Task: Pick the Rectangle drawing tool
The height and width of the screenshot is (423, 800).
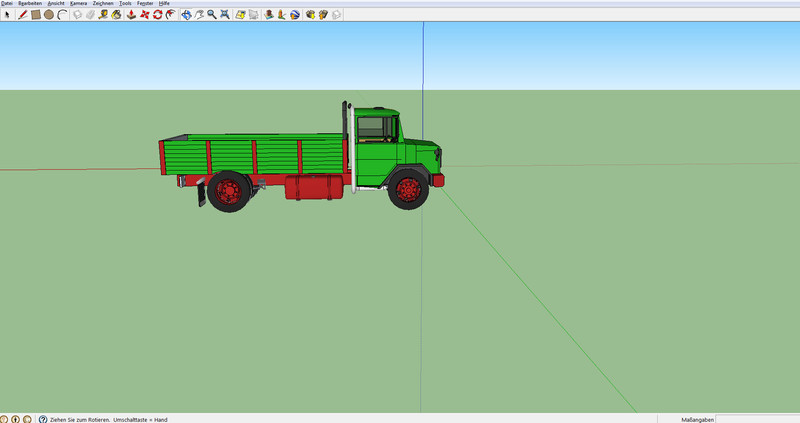Action: (x=36, y=15)
